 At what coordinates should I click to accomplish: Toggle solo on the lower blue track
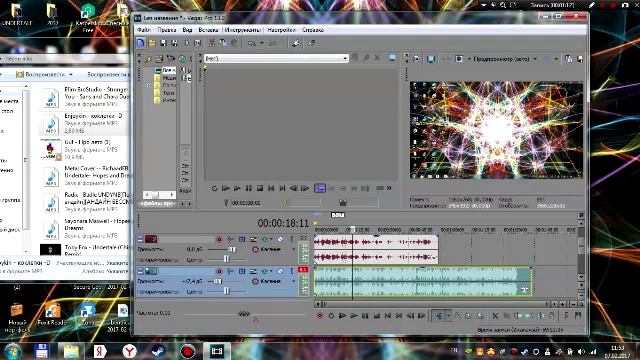[x=291, y=271]
